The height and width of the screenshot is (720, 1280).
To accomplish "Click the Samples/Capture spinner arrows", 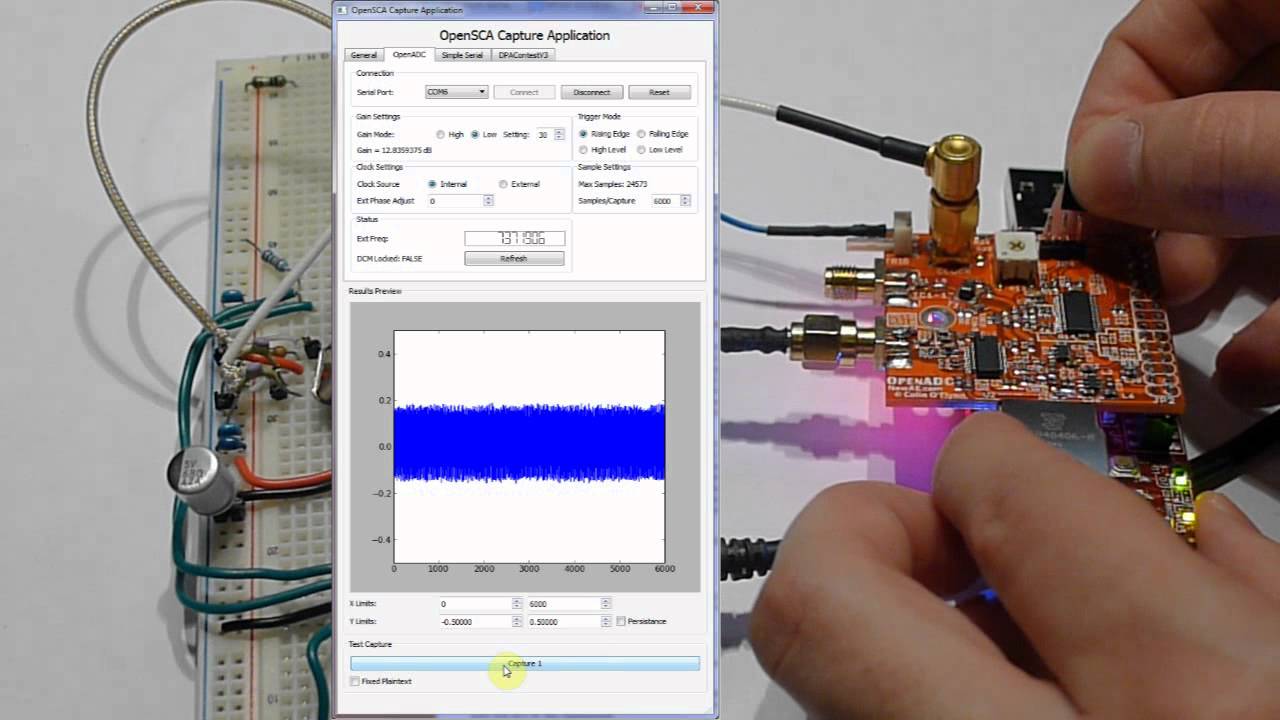I will (x=686, y=201).
